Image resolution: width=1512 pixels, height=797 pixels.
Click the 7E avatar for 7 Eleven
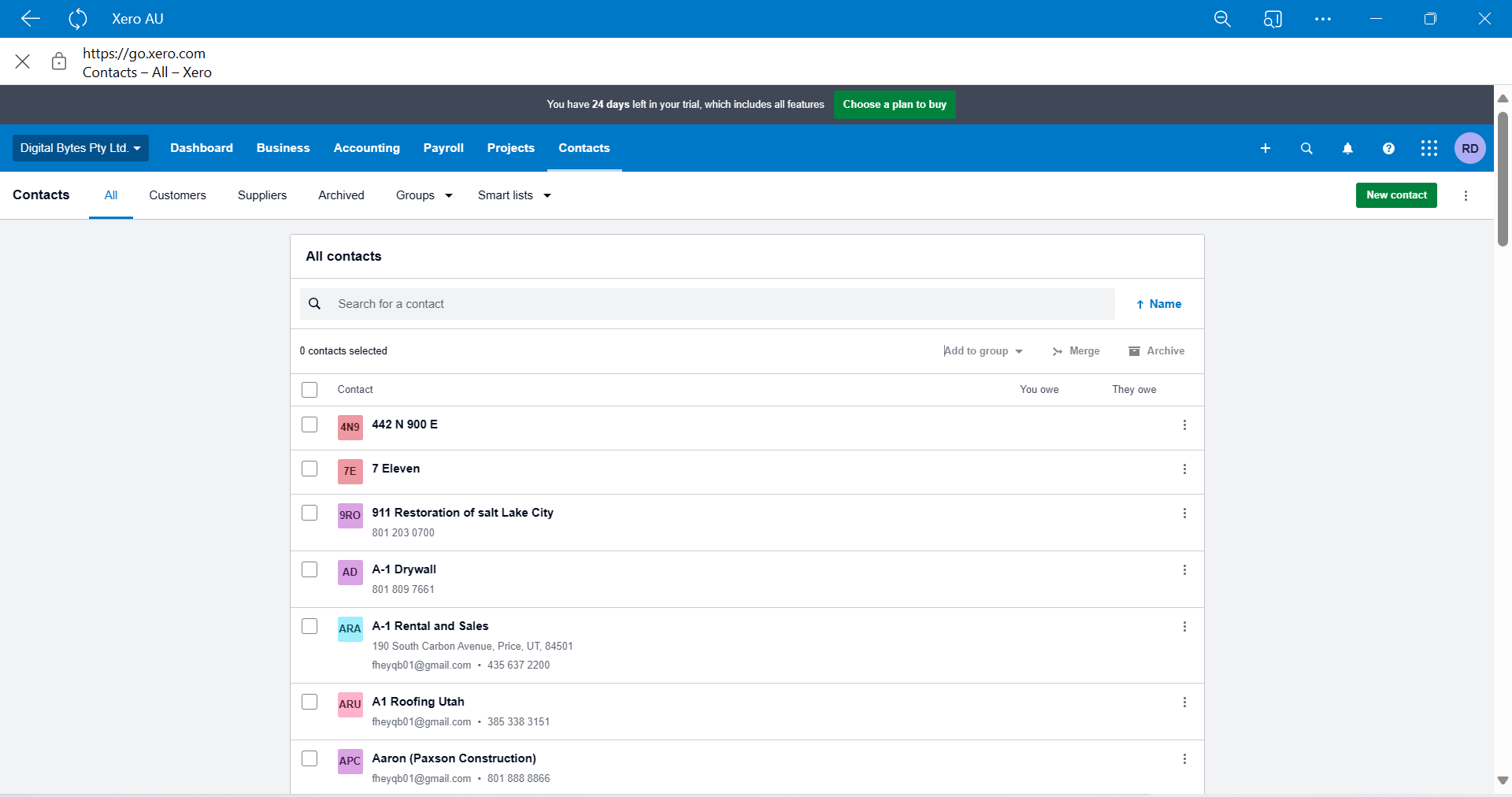click(350, 472)
